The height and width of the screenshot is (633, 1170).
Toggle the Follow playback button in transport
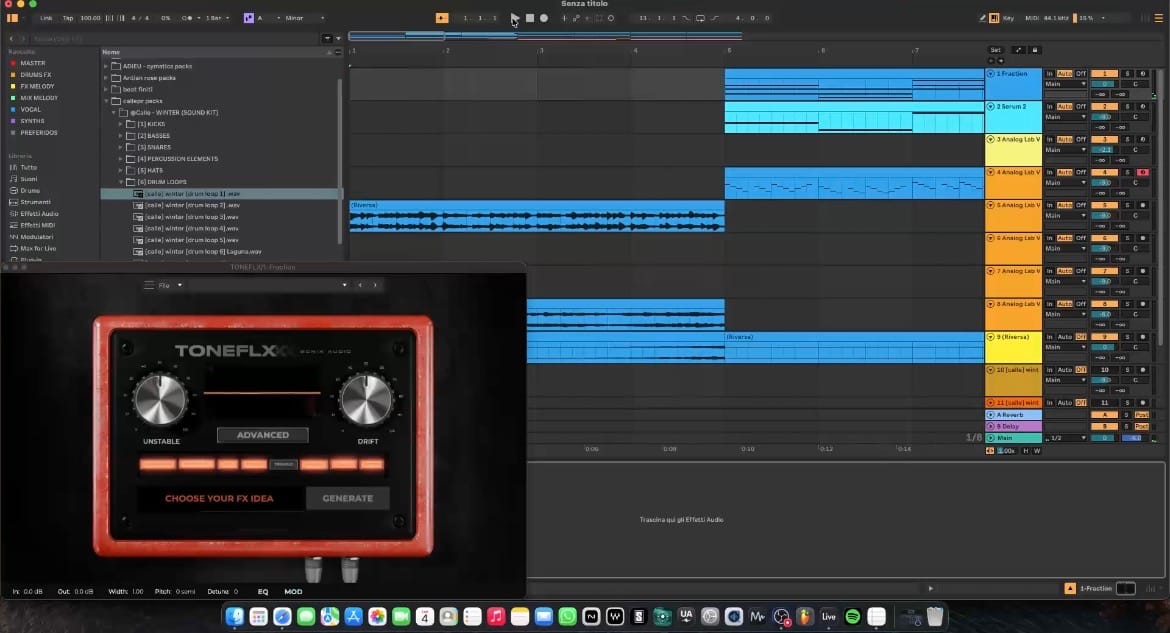(442, 18)
